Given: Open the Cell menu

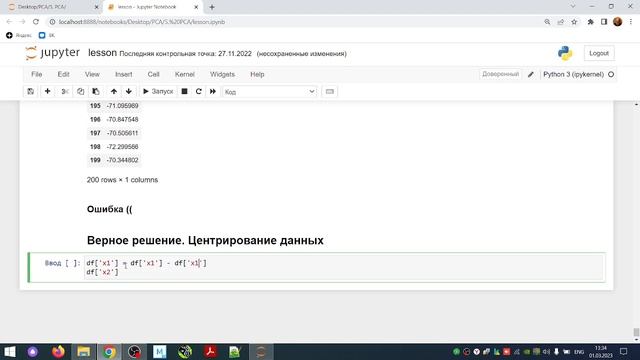Looking at the screenshot, I should [153, 74].
